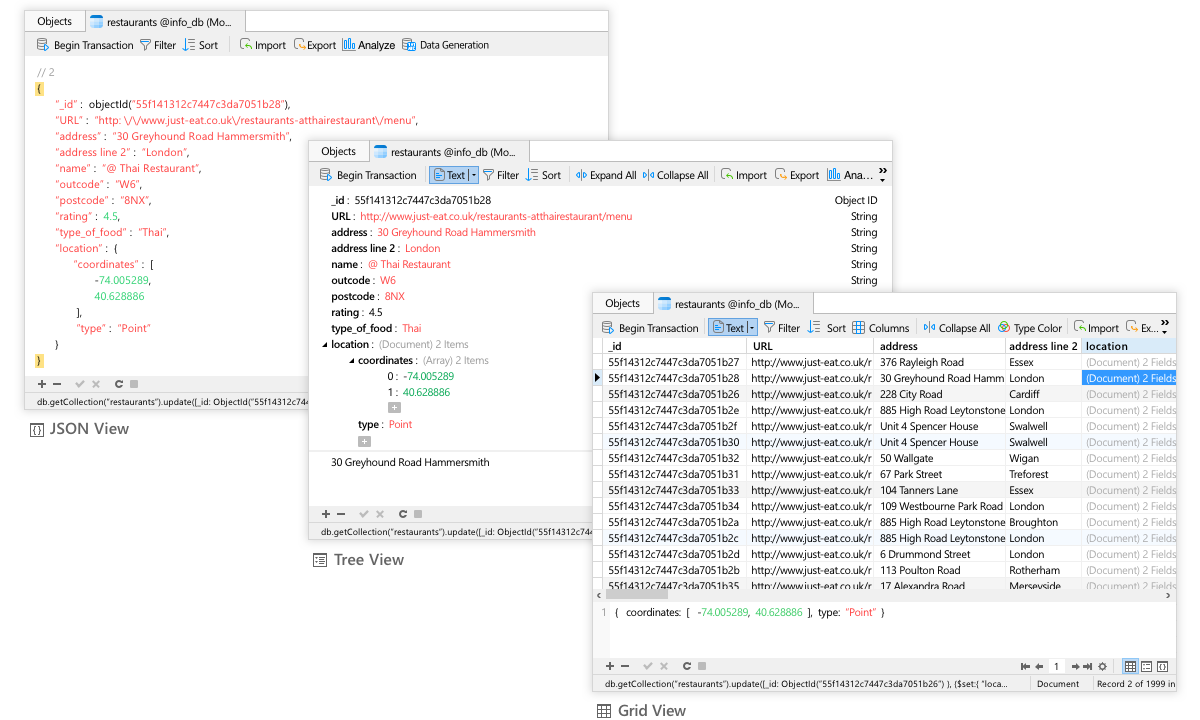Open Columns in the Grid View toolbar

881,328
